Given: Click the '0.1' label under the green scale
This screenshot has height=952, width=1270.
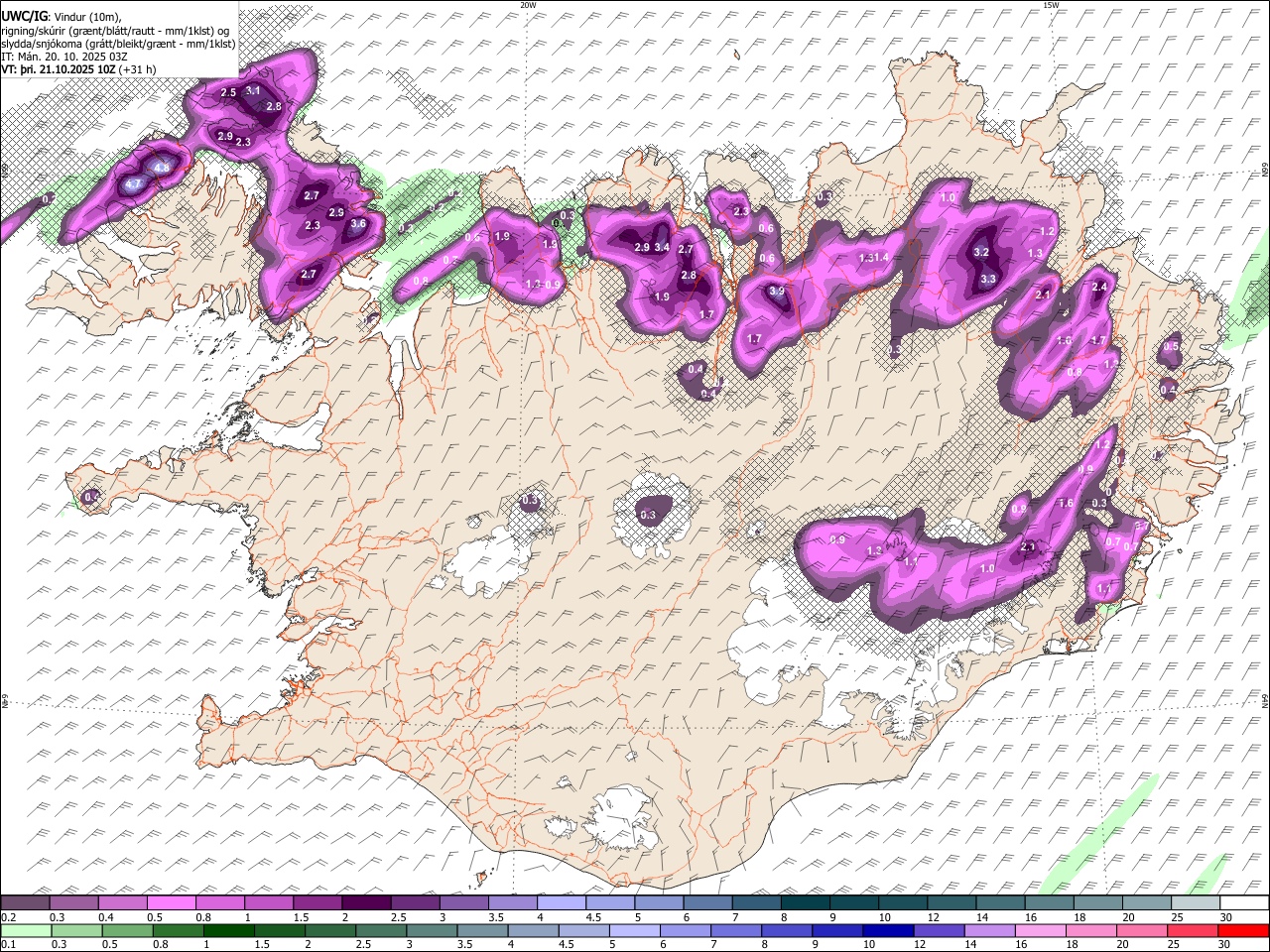Looking at the screenshot, I should [x=8, y=944].
